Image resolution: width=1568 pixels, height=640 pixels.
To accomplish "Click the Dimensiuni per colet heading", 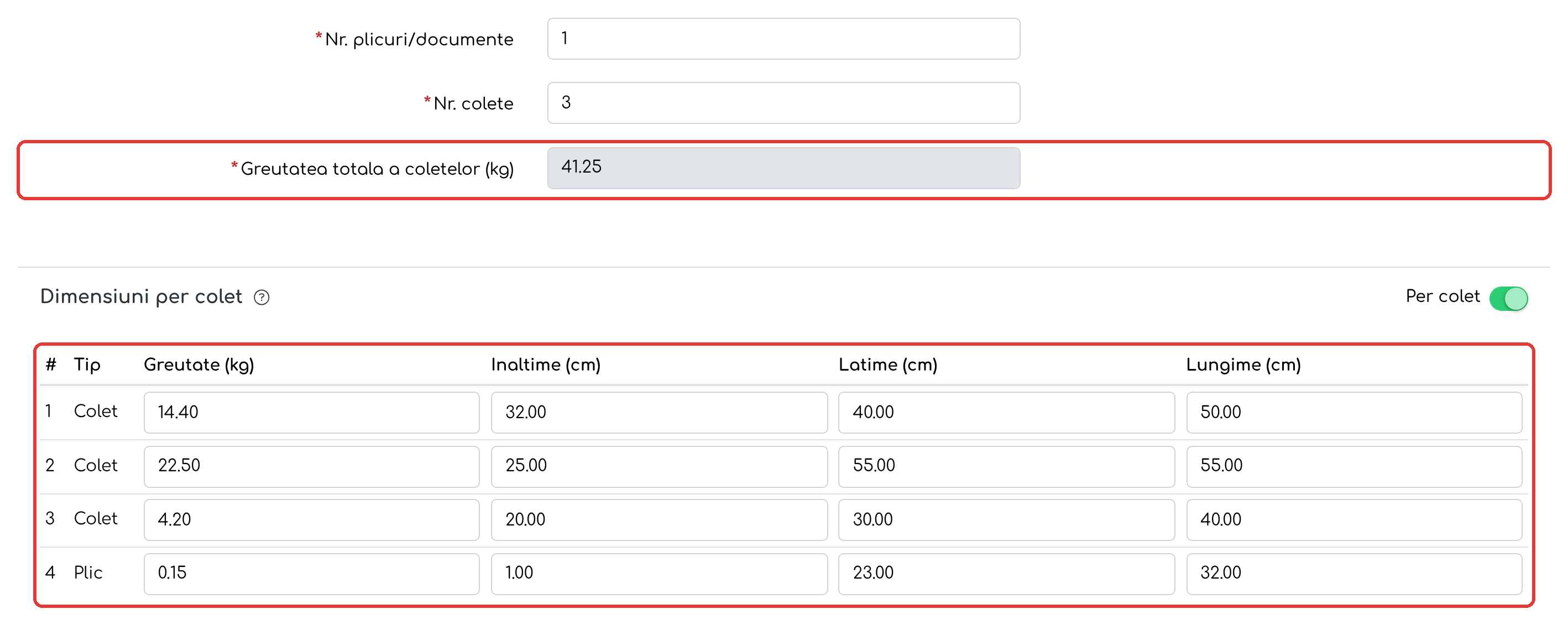I will 141,296.
